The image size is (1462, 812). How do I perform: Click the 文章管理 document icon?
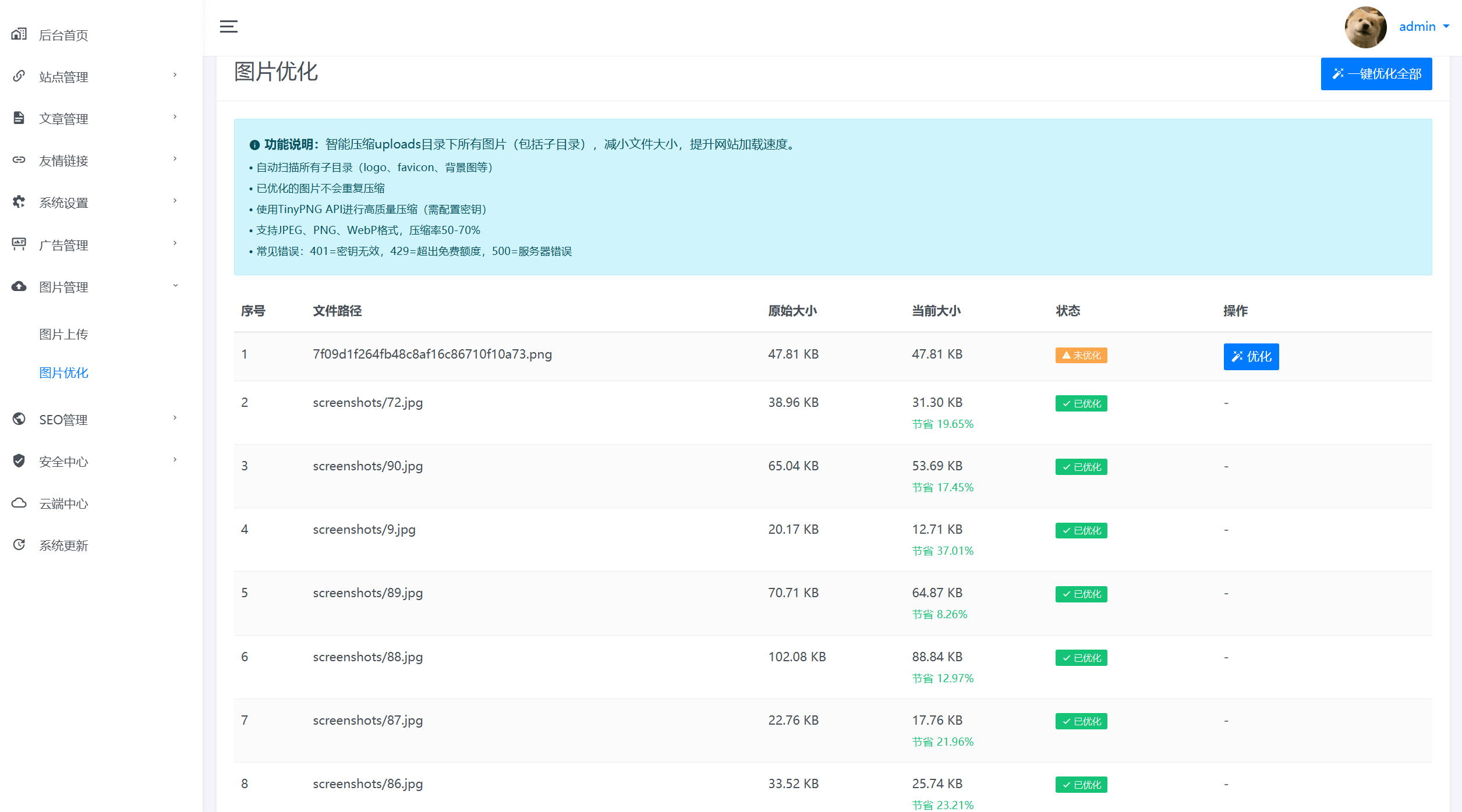(19, 118)
